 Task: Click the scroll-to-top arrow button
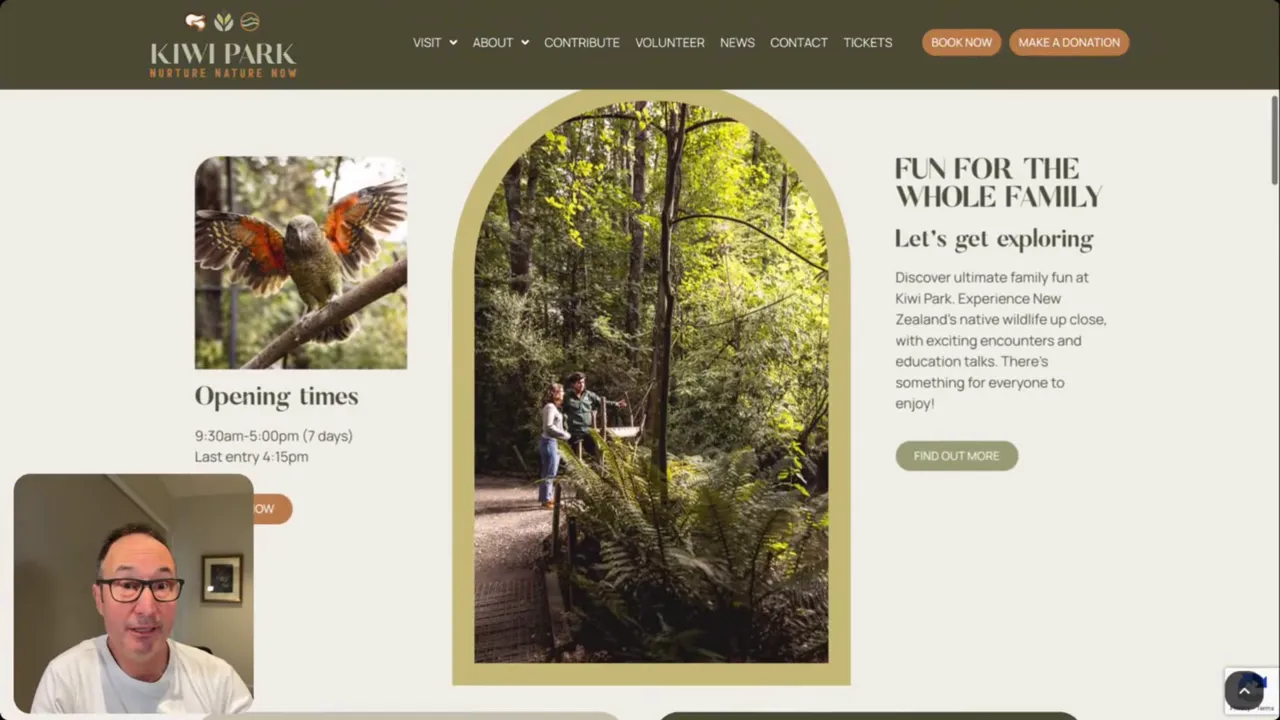1244,690
